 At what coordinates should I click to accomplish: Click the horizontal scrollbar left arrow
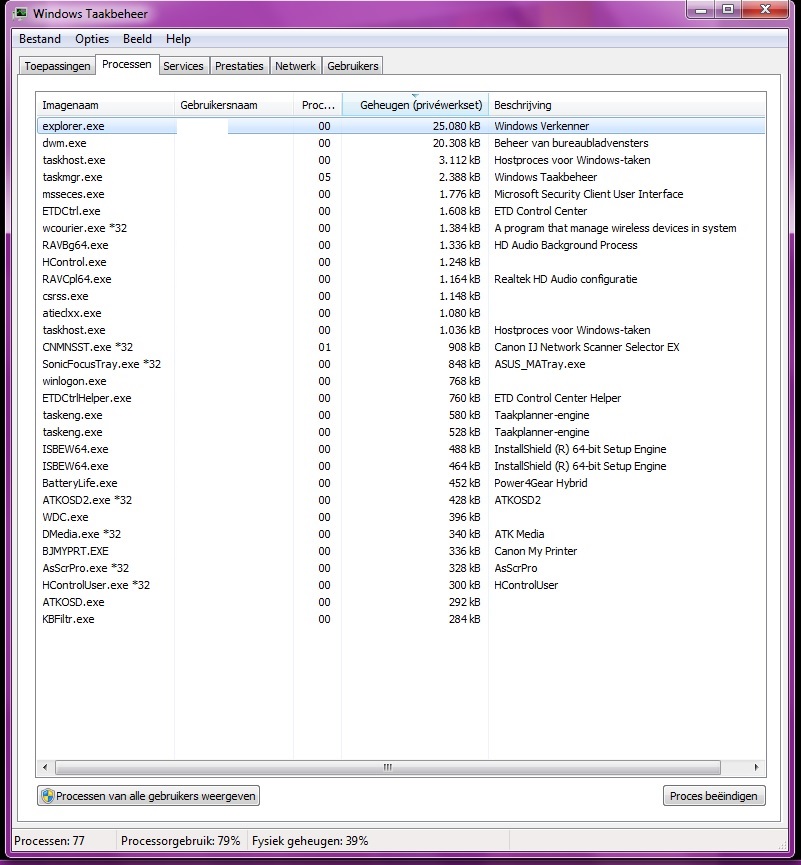(x=45, y=767)
